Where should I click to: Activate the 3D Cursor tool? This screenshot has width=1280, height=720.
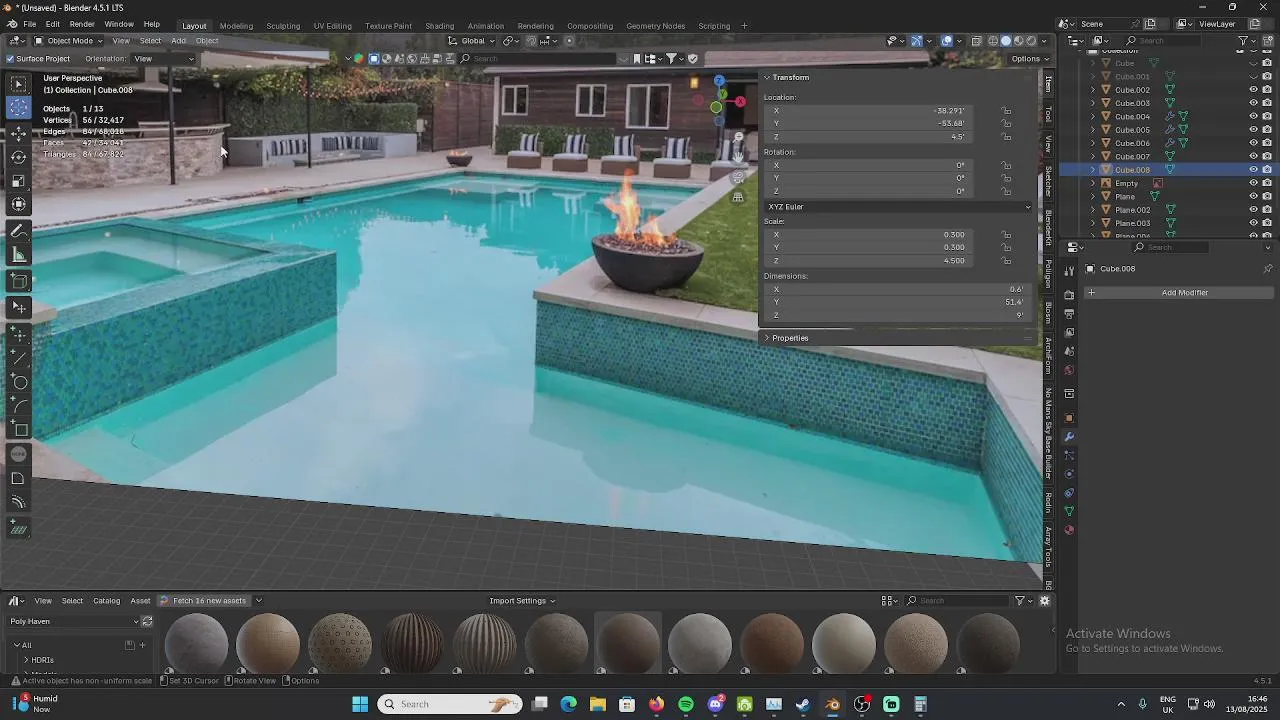19,108
